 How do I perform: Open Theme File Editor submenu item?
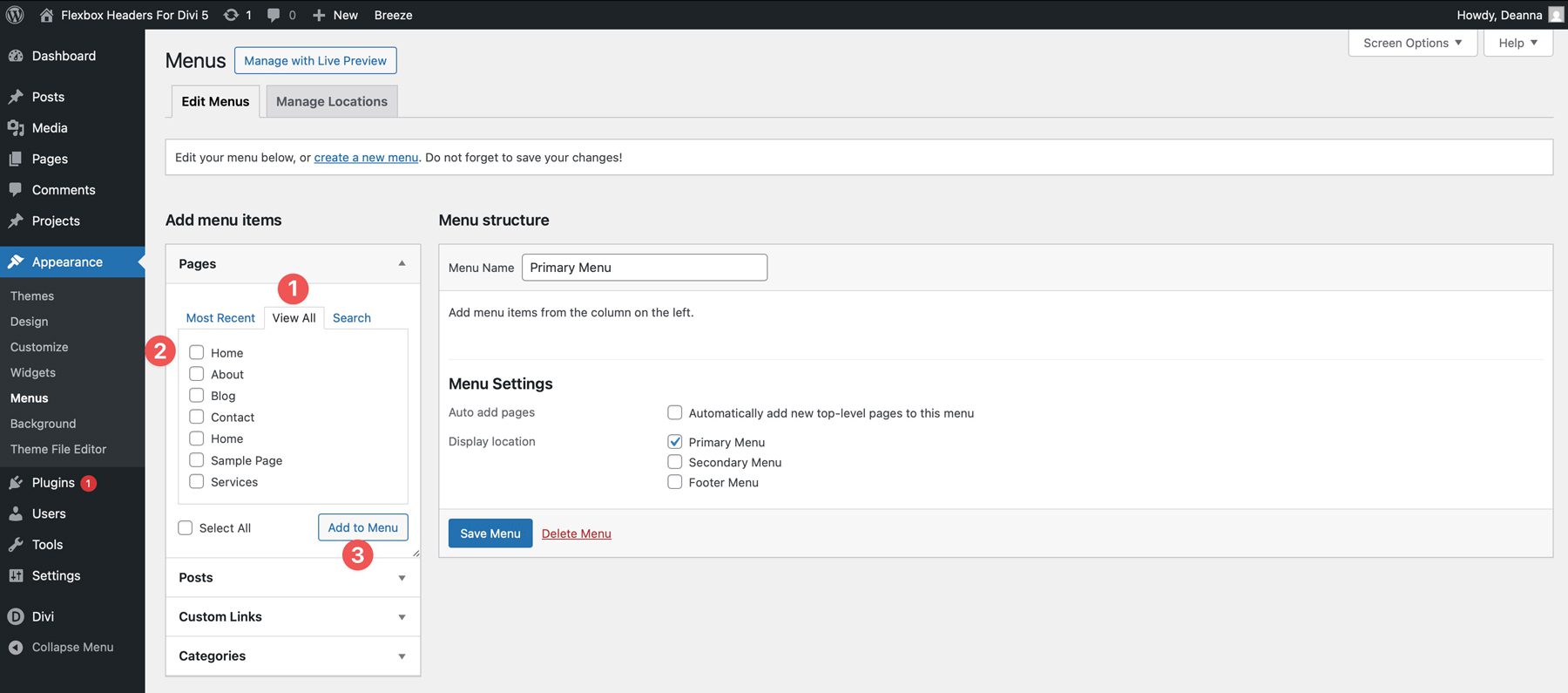(x=58, y=449)
